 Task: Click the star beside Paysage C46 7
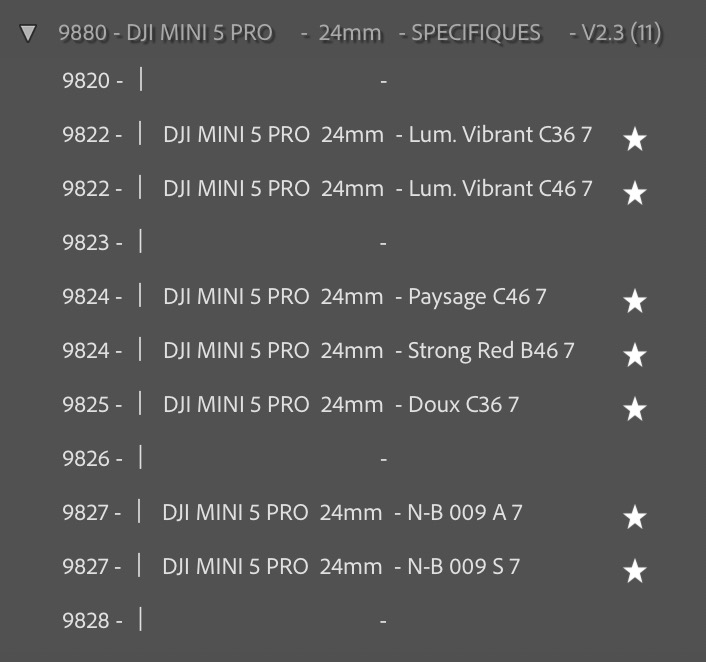(634, 301)
